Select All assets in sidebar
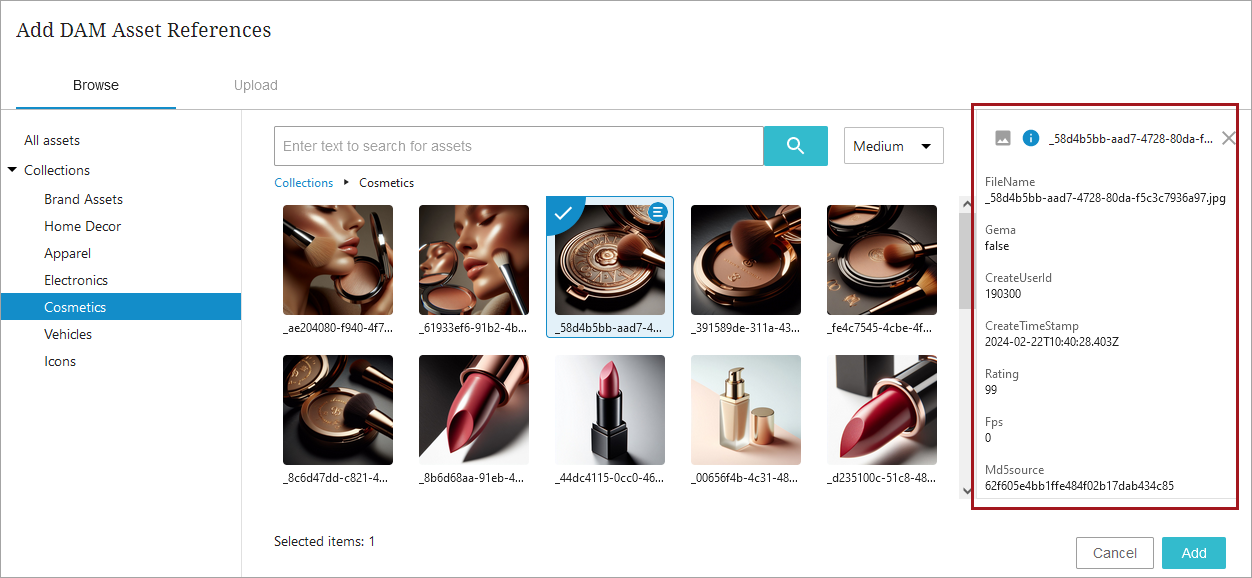 [x=52, y=140]
